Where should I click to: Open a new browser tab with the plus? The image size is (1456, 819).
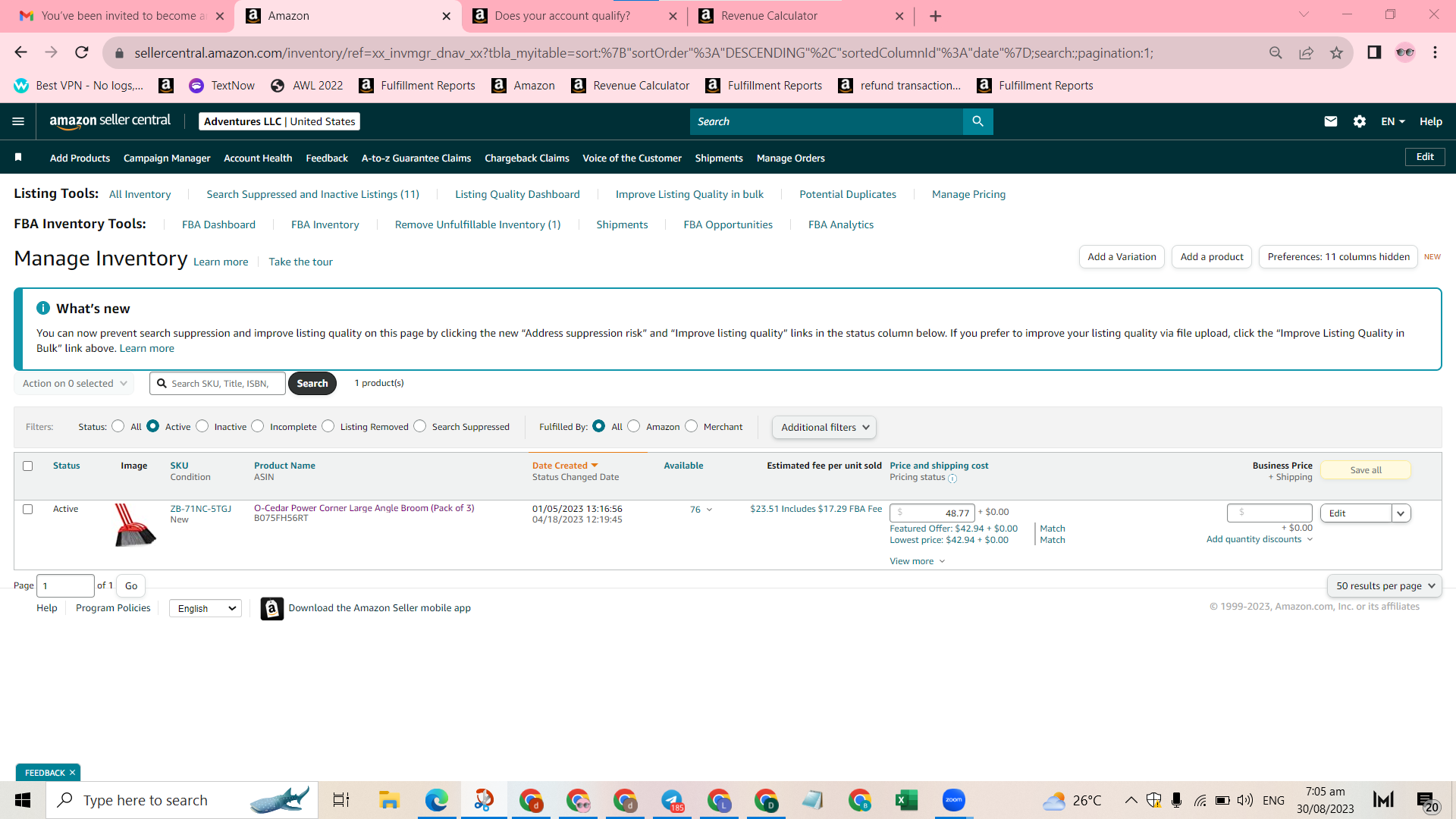tap(936, 16)
